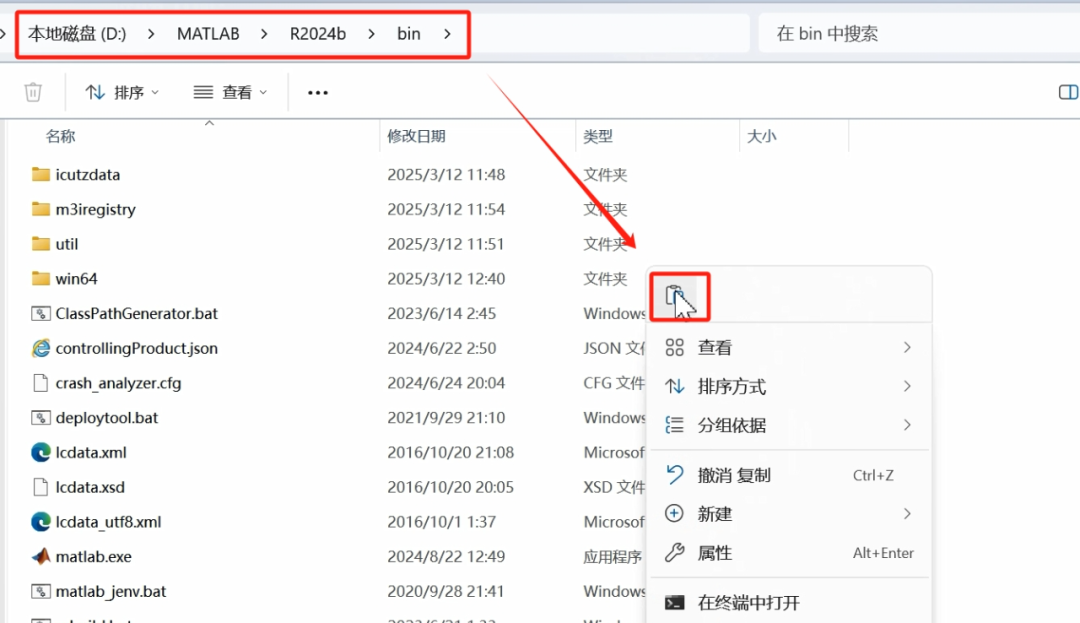The width and height of the screenshot is (1080, 623).
Task: Click the Edge icon of lcdata.xml
Action: tap(41, 452)
